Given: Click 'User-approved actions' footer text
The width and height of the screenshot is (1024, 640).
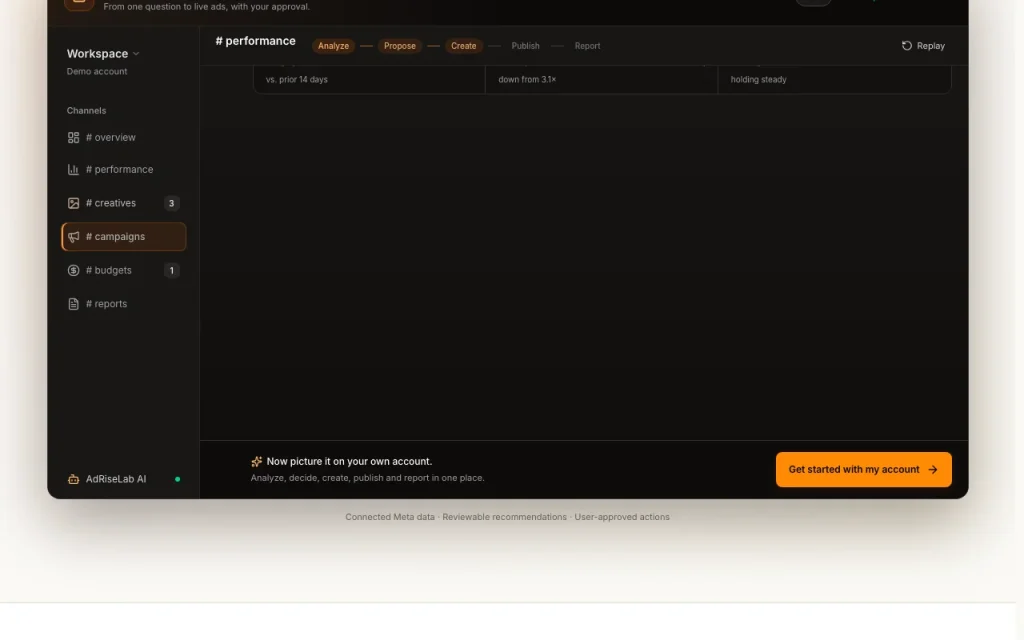Looking at the screenshot, I should 622,517.
